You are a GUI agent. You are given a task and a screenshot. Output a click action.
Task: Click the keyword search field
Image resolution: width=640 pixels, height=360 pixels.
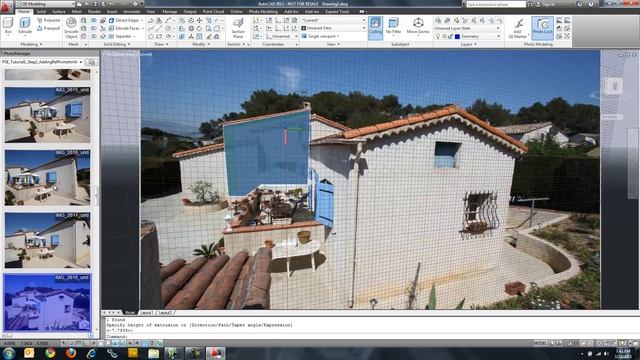(496, 4)
